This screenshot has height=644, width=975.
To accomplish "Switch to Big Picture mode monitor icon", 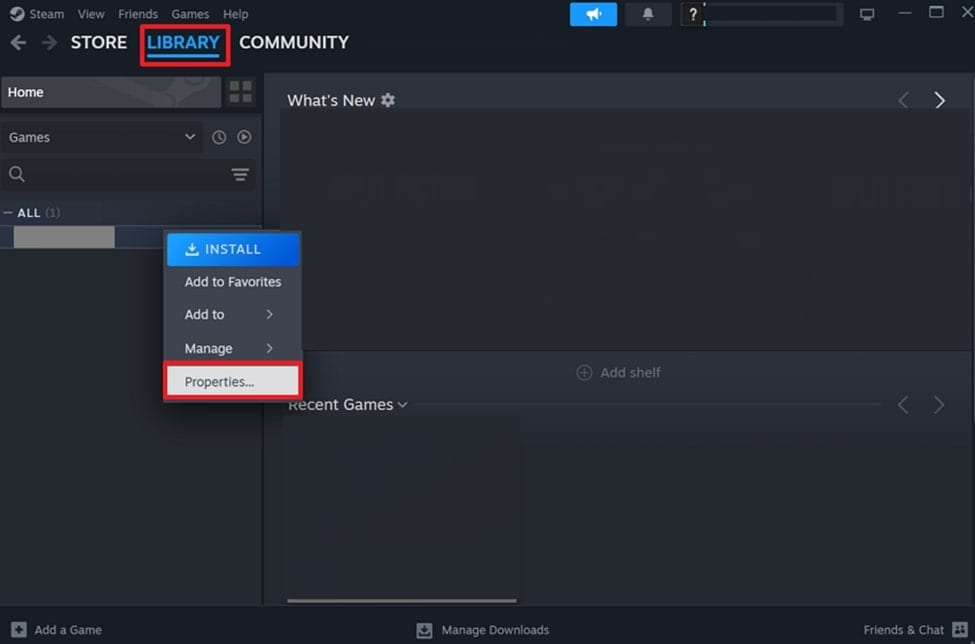I will 867,14.
